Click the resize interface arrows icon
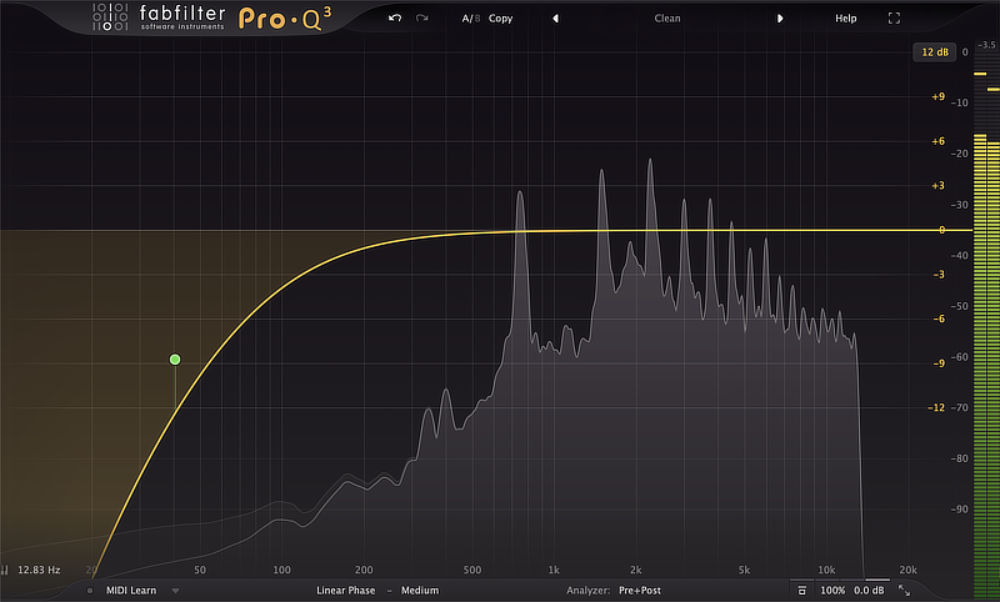The image size is (1000, 602). pyautogui.click(x=904, y=591)
